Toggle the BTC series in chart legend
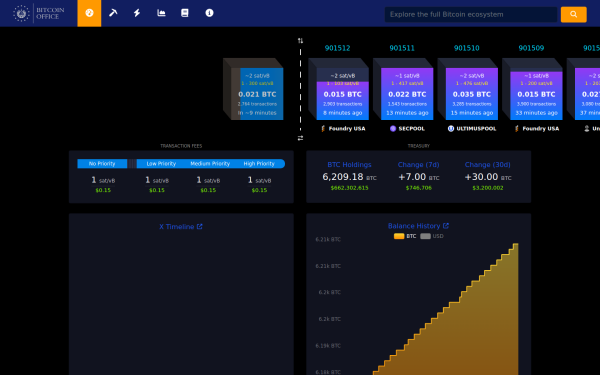This screenshot has height=375, width=600. click(405, 236)
